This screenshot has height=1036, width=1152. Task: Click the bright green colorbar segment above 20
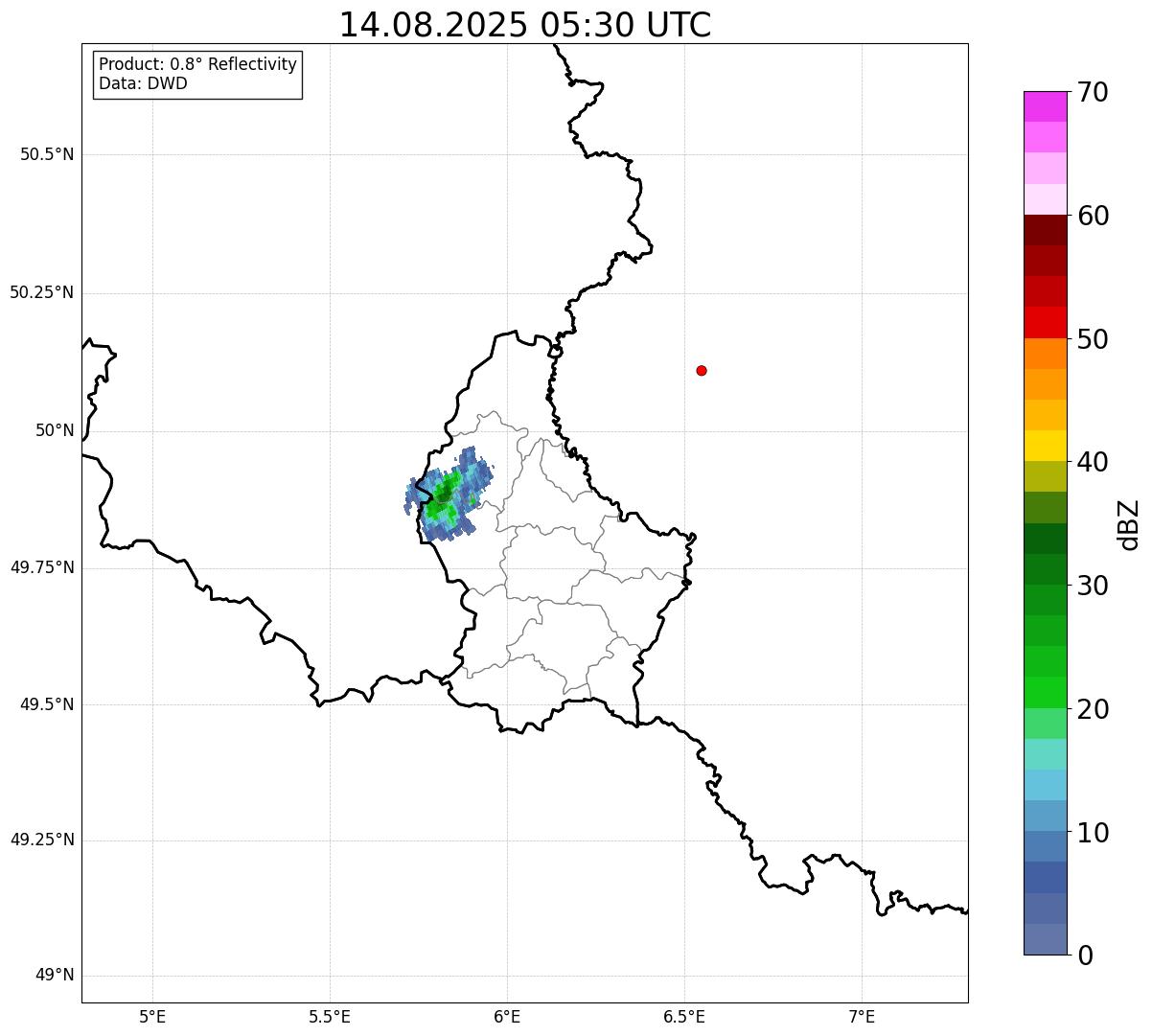pos(1045,693)
